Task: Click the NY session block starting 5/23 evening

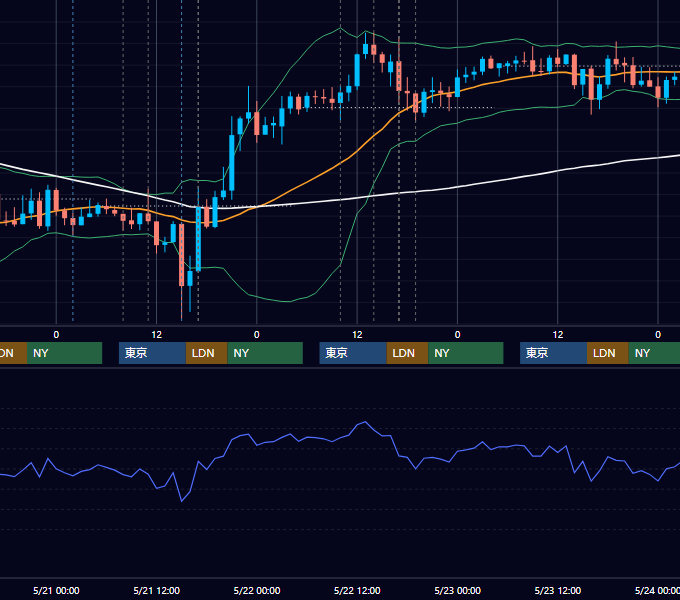Action: pos(654,353)
